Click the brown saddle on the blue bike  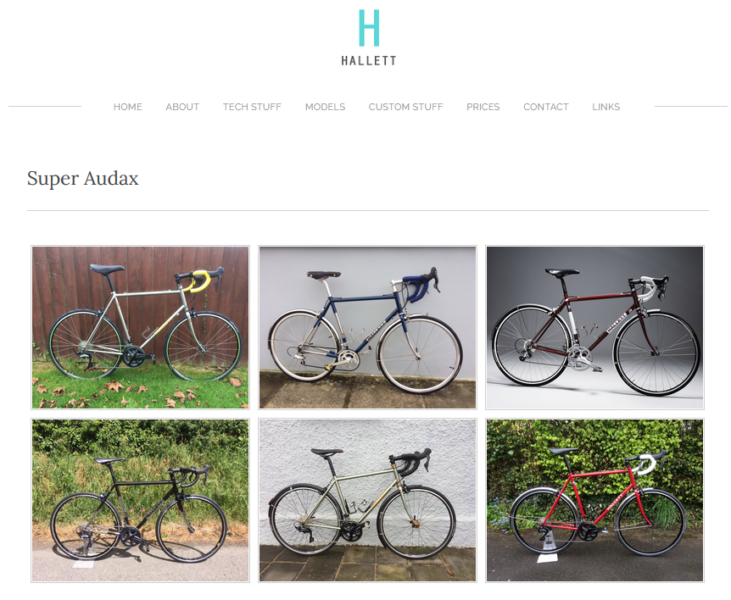[x=323, y=275]
